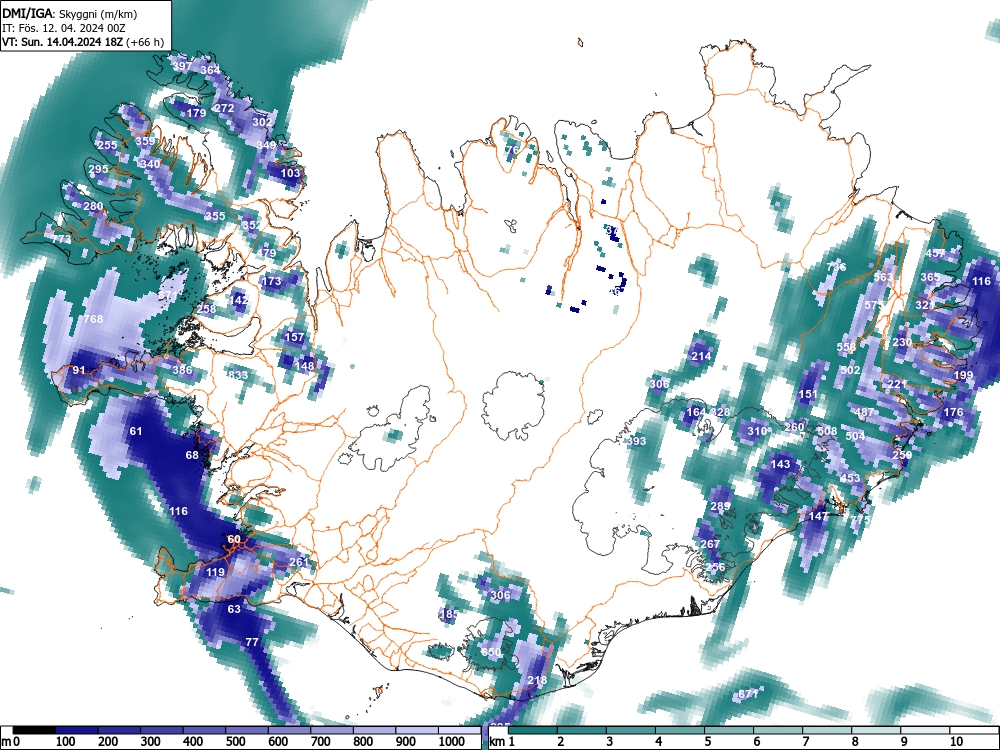Click visibility value 77
The width and height of the screenshot is (1000, 750).
coord(252,642)
